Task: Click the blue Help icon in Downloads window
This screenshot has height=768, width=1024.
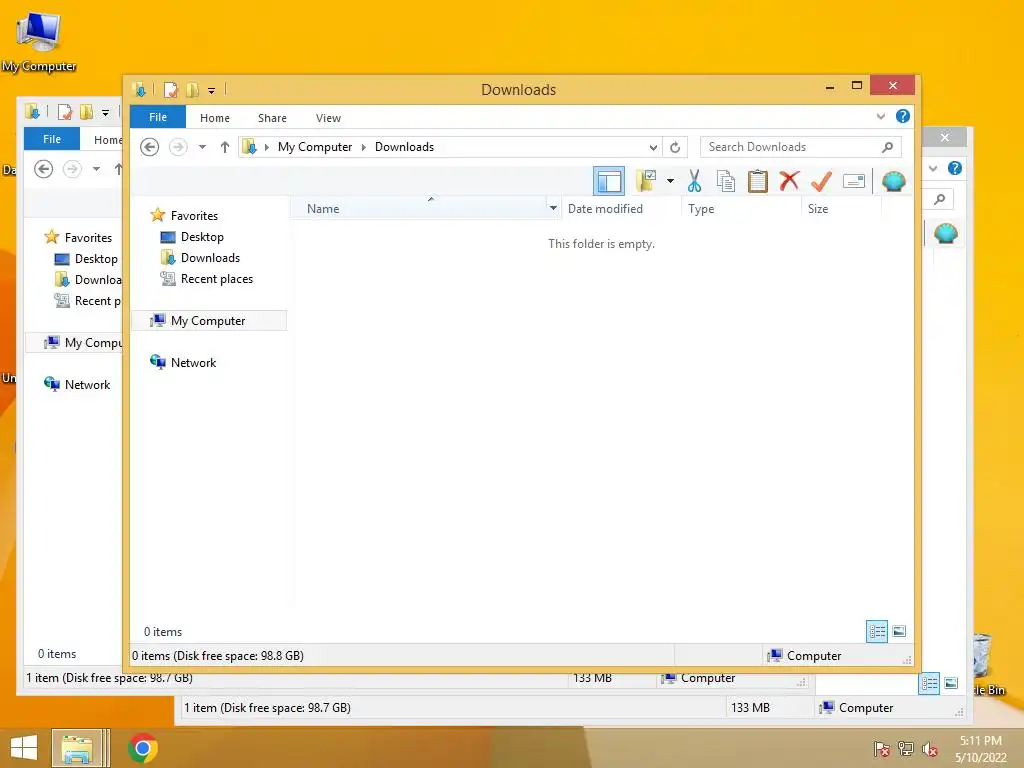Action: [903, 116]
